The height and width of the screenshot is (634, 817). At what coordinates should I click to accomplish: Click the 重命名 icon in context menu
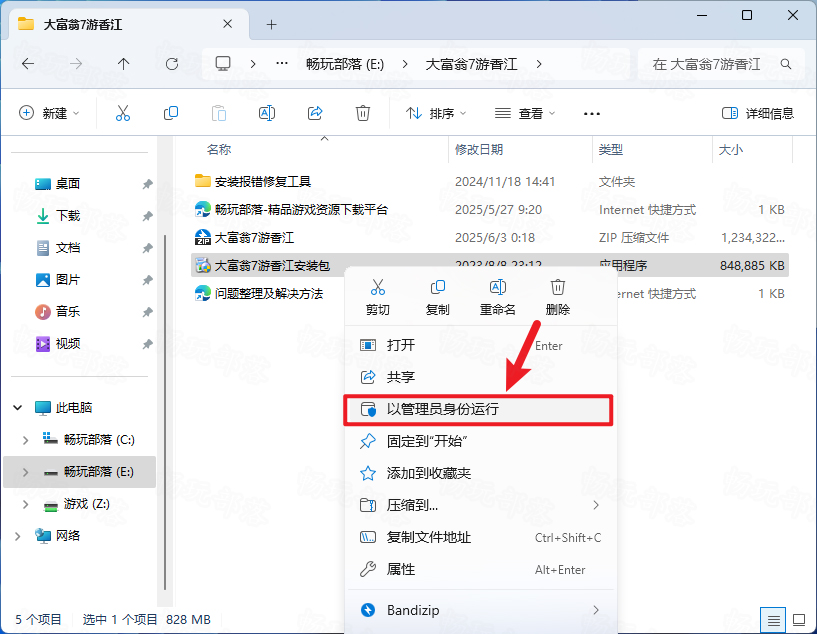pos(498,287)
